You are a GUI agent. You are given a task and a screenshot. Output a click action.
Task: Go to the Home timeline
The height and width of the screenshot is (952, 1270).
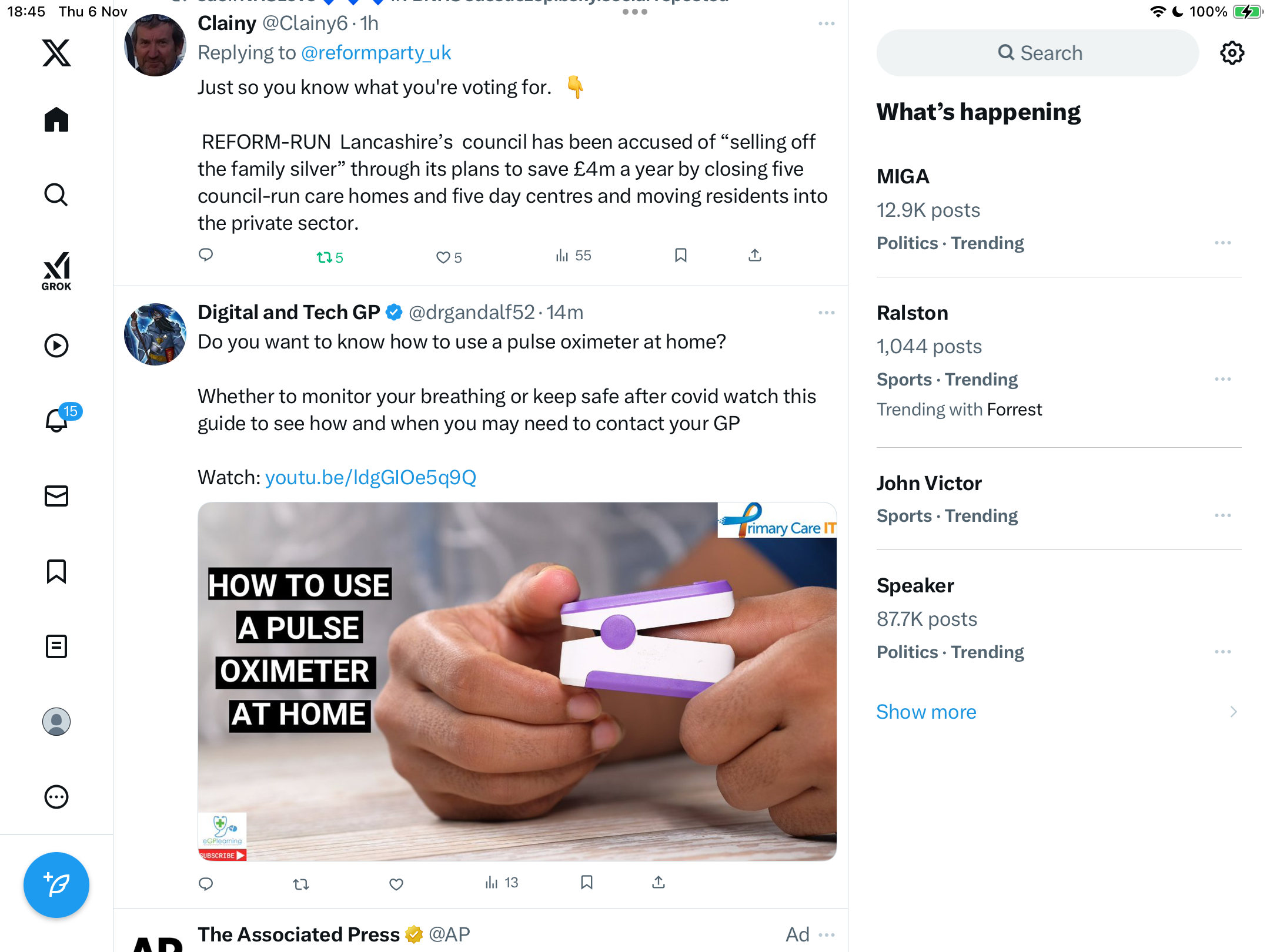click(56, 120)
